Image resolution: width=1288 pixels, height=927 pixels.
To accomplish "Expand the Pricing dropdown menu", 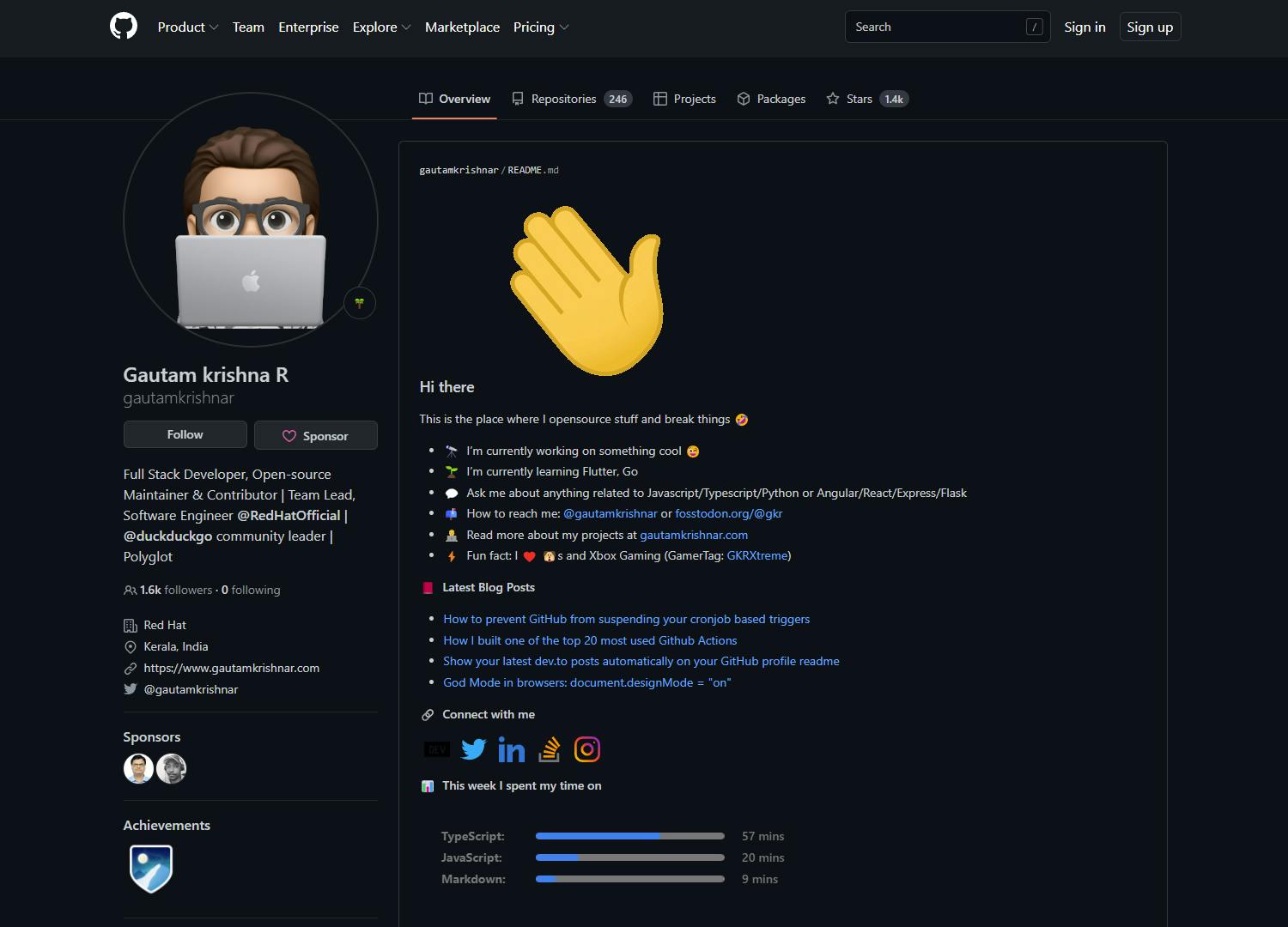I will click(541, 27).
